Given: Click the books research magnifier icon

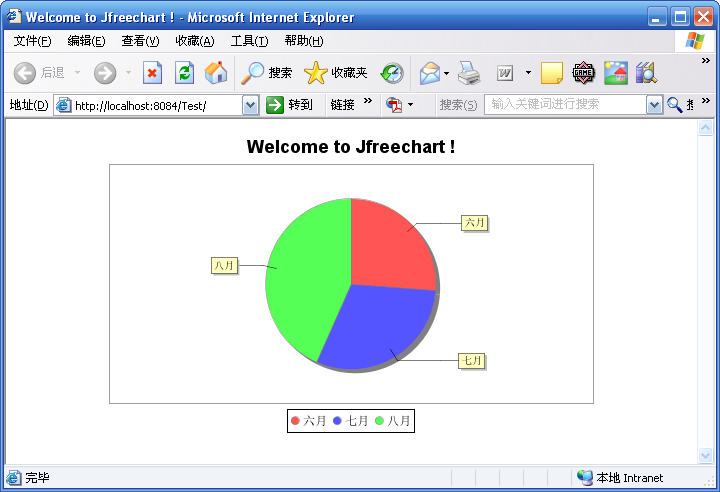Looking at the screenshot, I should (647, 73).
